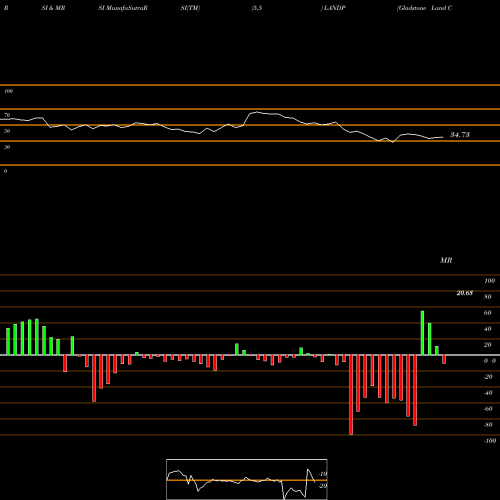Screen dimensions: 500x500
Task: Click the -100 label on MR scale
Action: pos(490,441)
